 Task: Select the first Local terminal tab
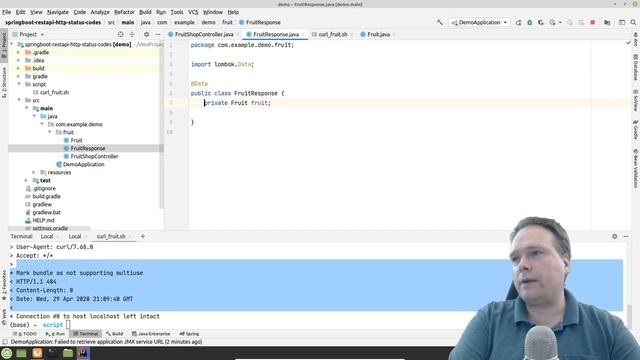47,236
